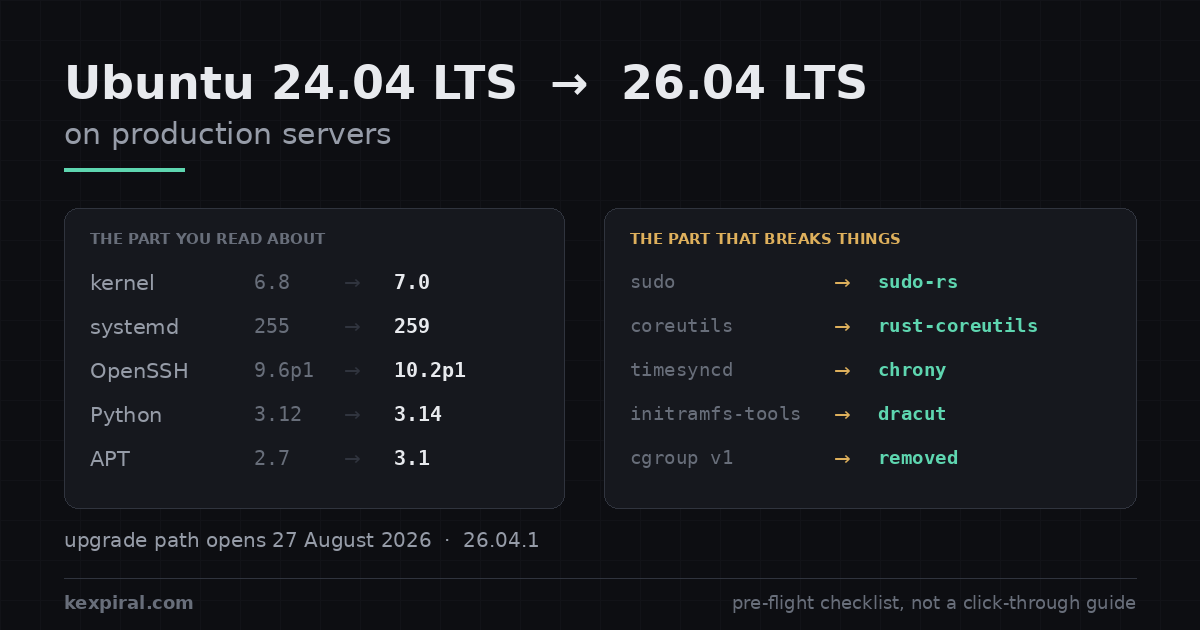The width and height of the screenshot is (1200, 630).
Task: Click the yellow arrow in the coreutils row
Action: coord(842,327)
